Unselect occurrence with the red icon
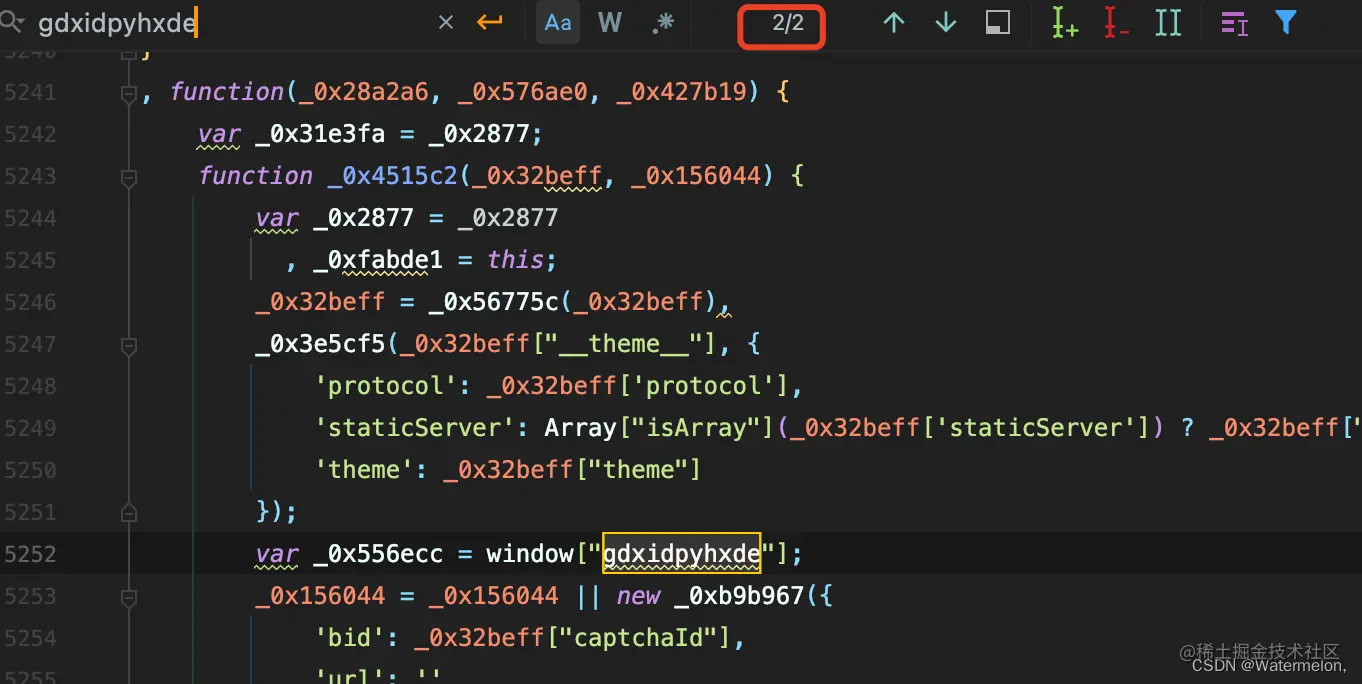This screenshot has width=1362, height=684. [1116, 23]
